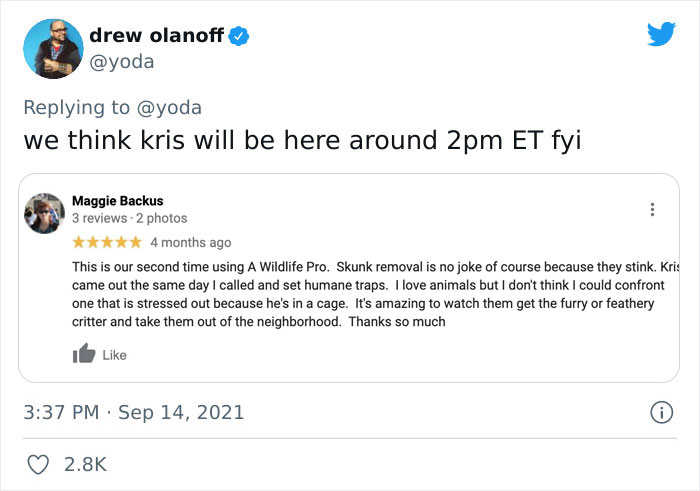Click the thumbs-up icon on the review
The image size is (700, 491).
(83, 354)
